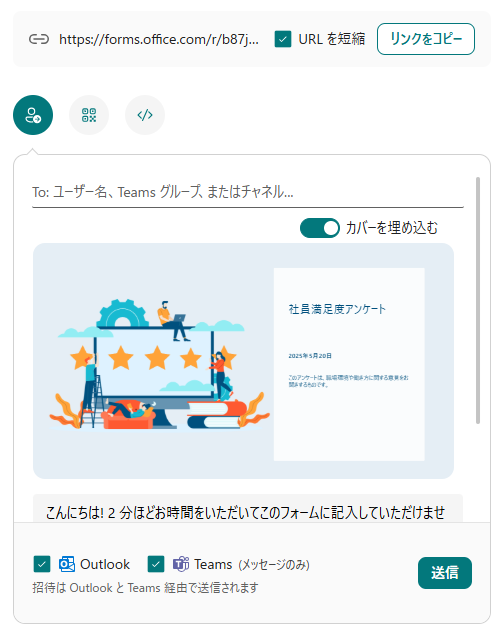Click the vertical scrollbar in the invite panel
The image size is (503, 634).
click(x=478, y=300)
